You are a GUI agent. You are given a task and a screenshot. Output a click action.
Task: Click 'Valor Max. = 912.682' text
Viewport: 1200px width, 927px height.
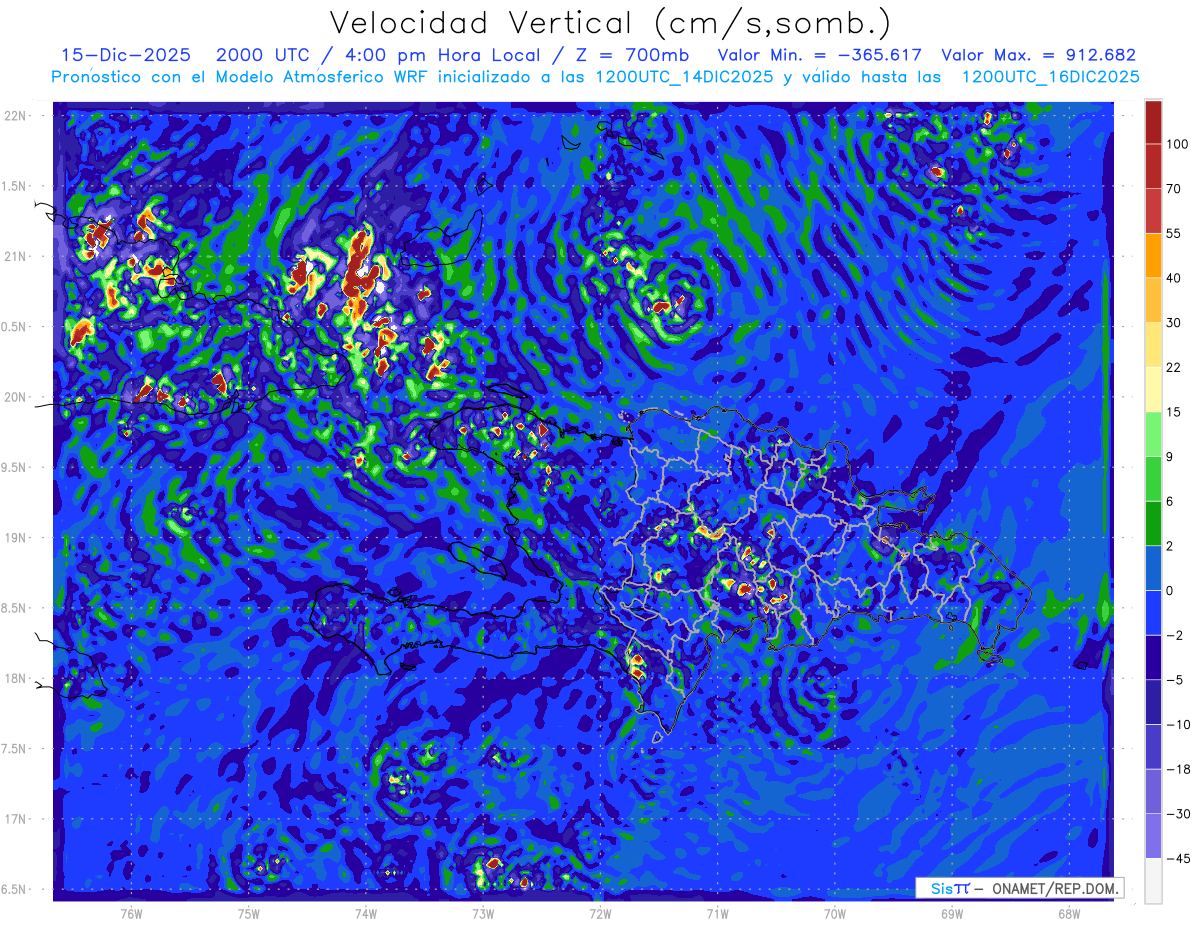coord(1039,55)
